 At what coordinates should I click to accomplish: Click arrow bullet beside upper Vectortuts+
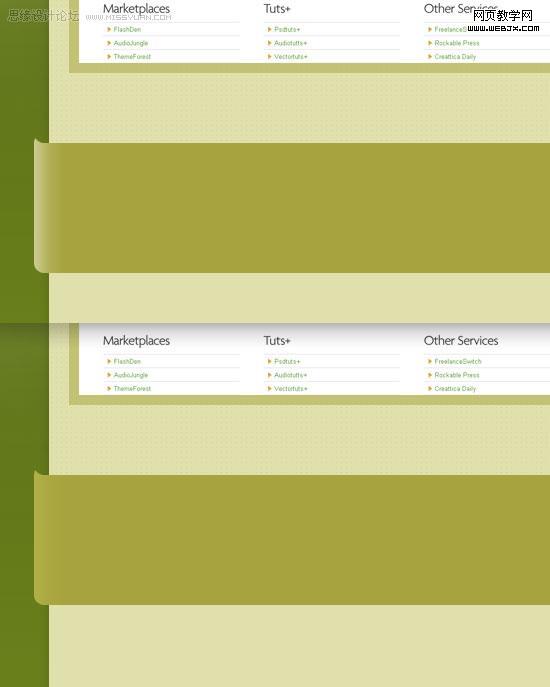point(270,57)
